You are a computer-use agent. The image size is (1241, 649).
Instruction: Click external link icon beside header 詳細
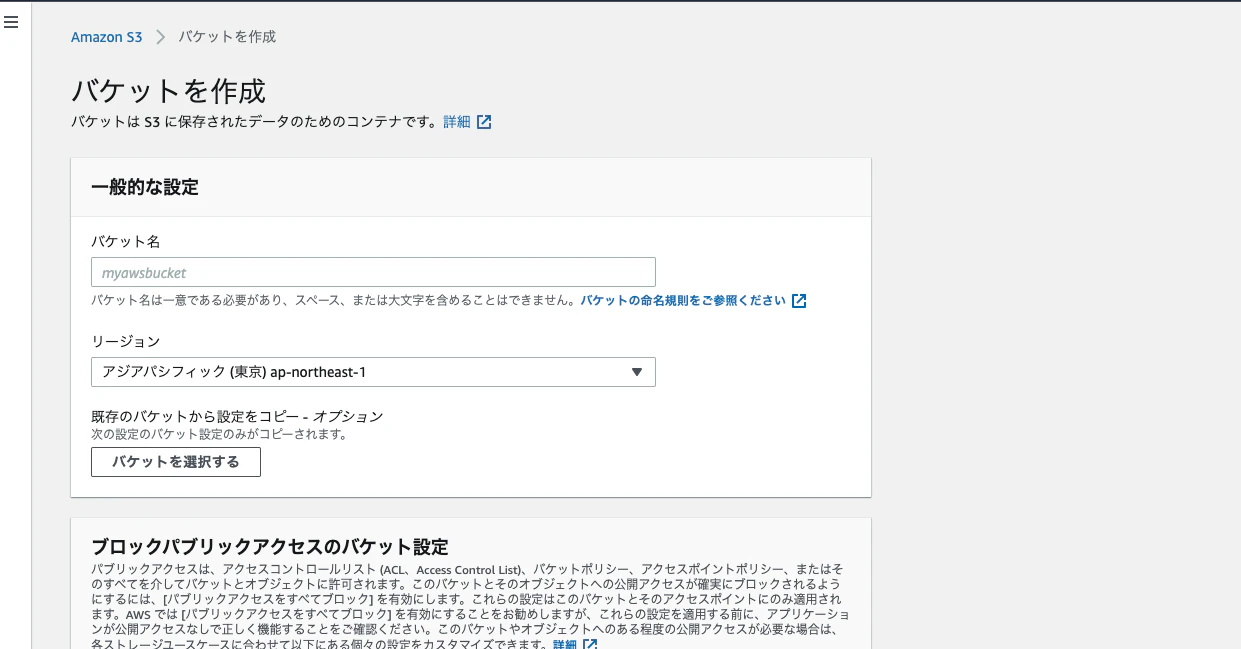click(484, 122)
